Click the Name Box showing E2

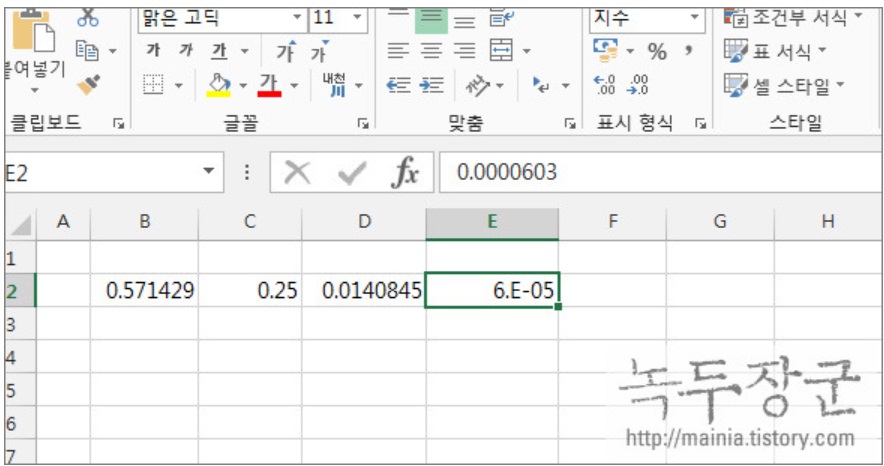(101, 172)
